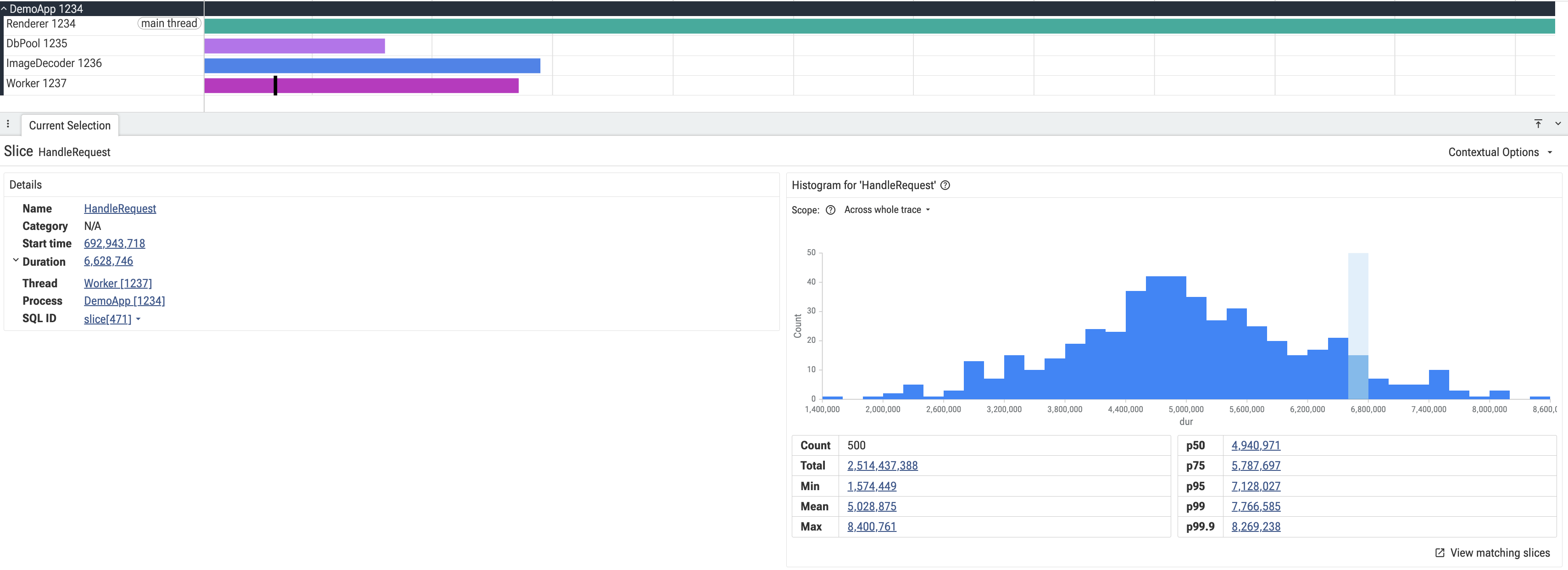Screen dimensions: 1568x570
Task: Click the move-drawer-to-top arrow icon
Action: click(1538, 123)
